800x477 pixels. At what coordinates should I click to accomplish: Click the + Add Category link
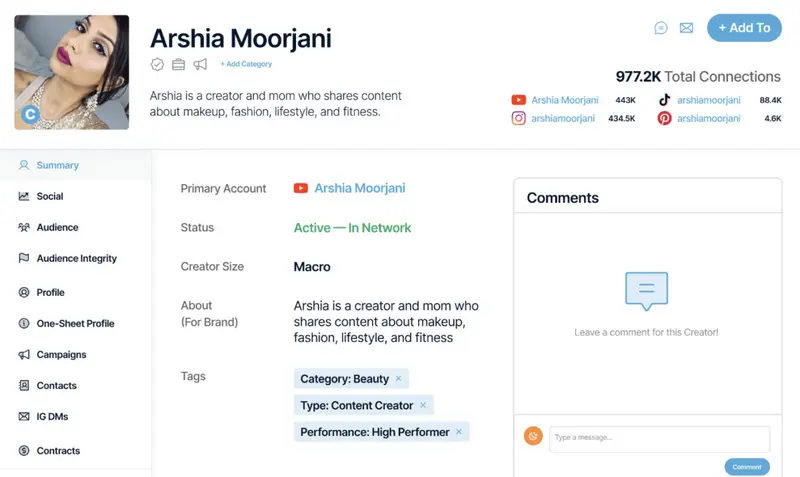point(246,64)
